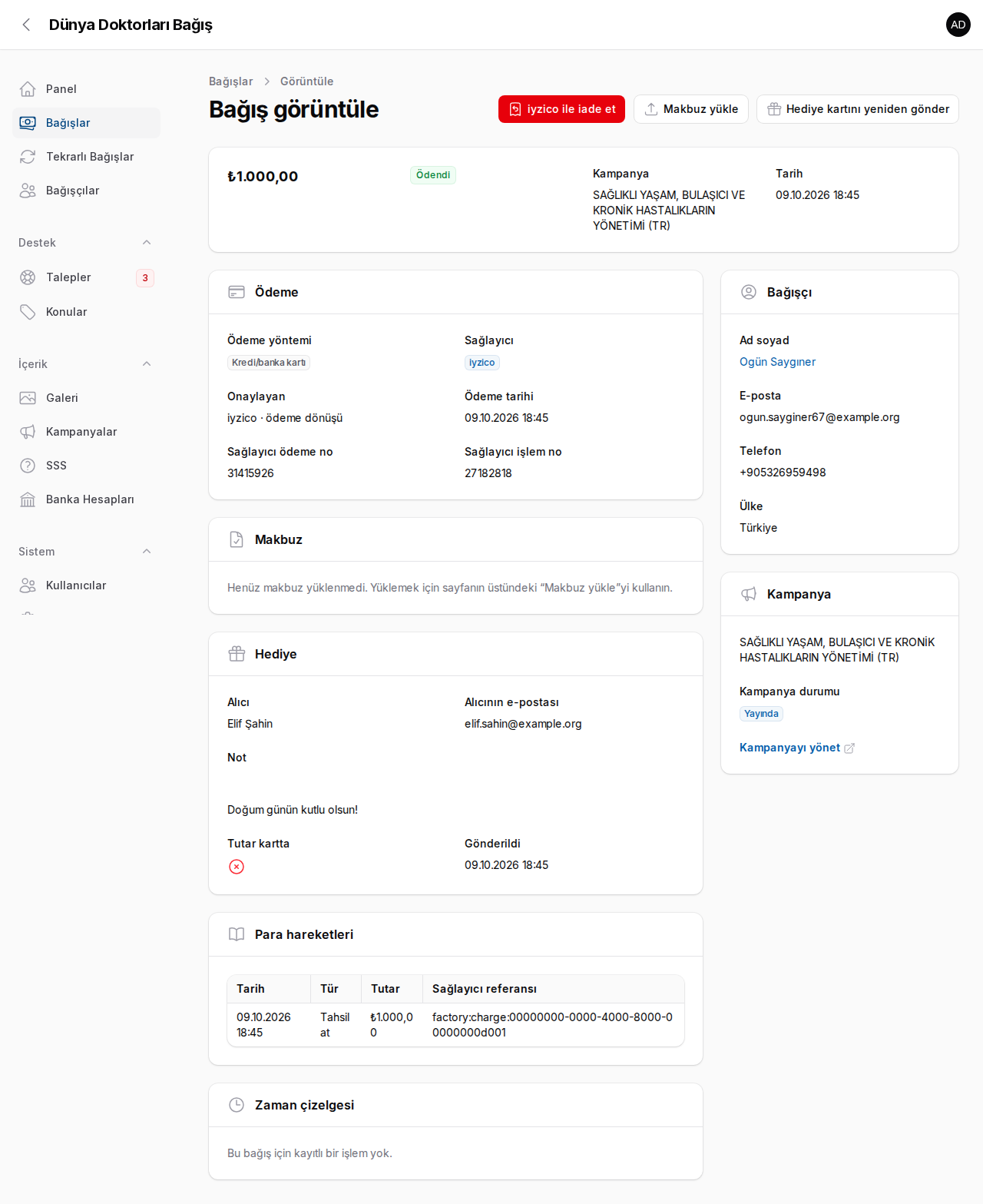983x1204 pixels.
Task: Click the Tekrarlı Bağışlar refresh icon
Action: [28, 157]
